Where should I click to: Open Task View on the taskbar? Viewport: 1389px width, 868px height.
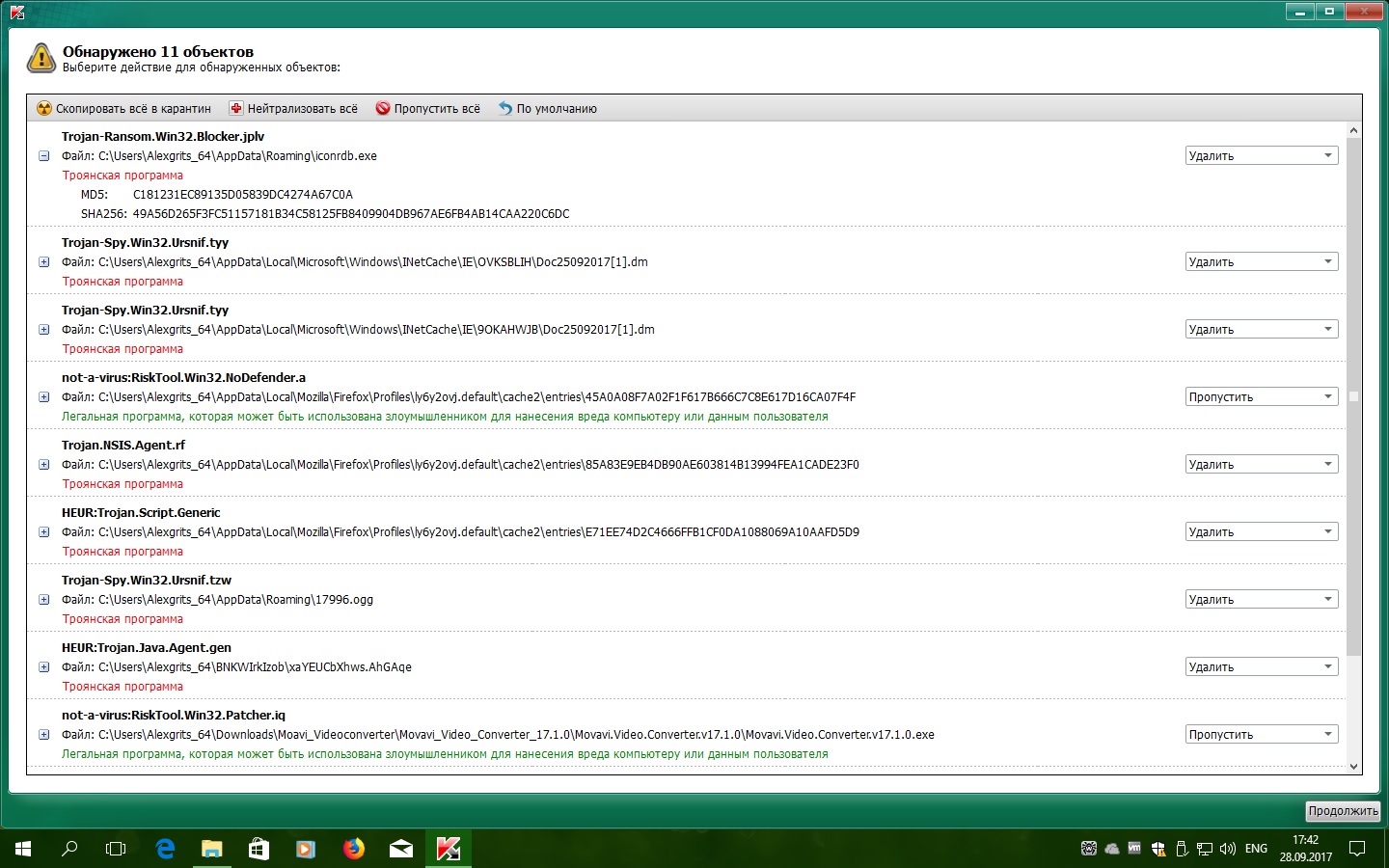click(x=116, y=849)
